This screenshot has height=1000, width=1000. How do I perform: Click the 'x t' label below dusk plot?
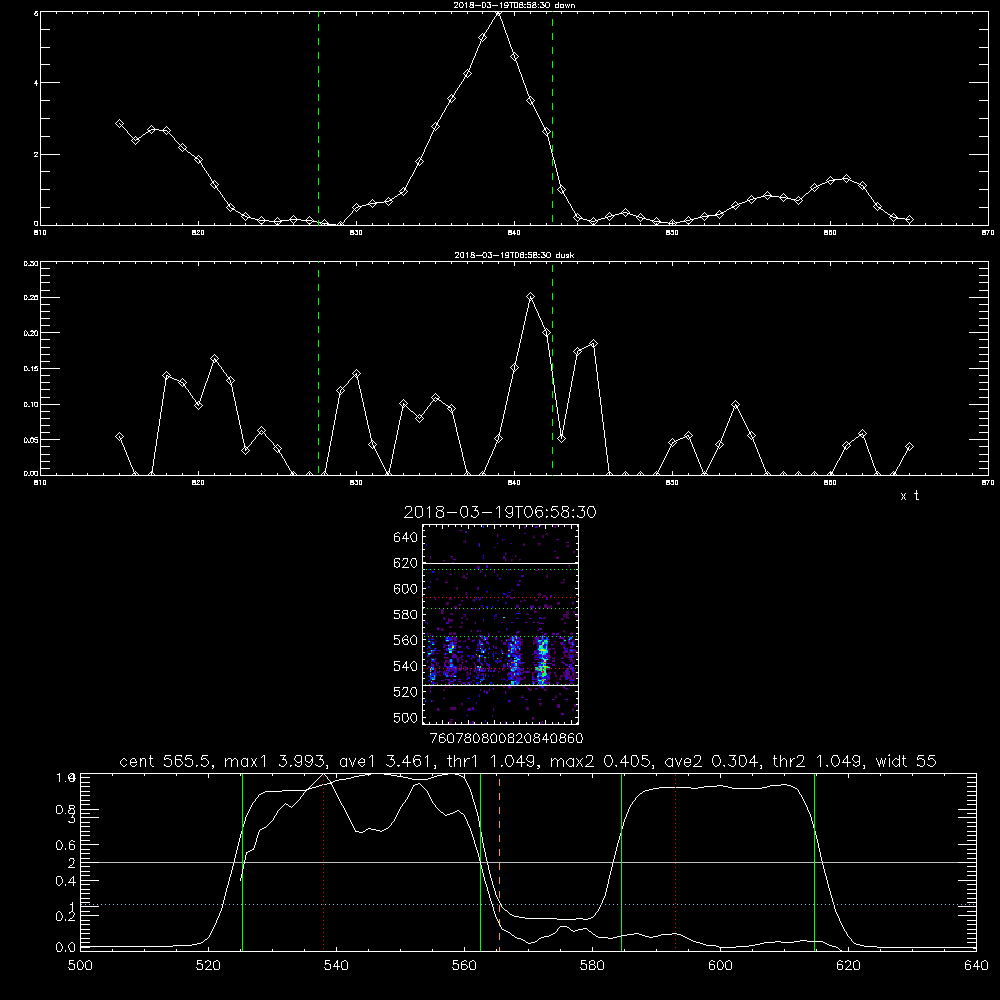tap(909, 496)
